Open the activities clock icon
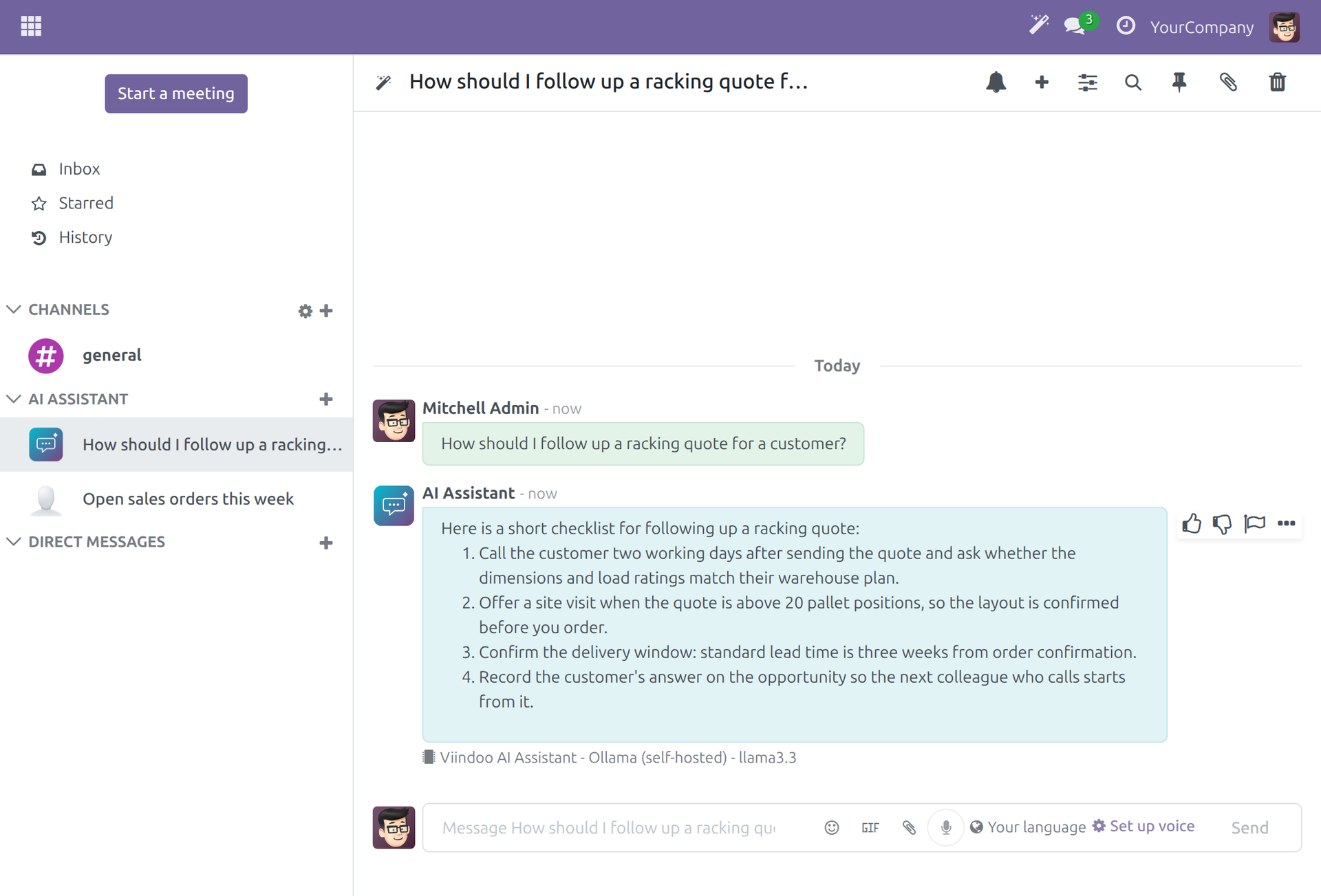Screen dimensions: 1321x896 (x=1126, y=26)
